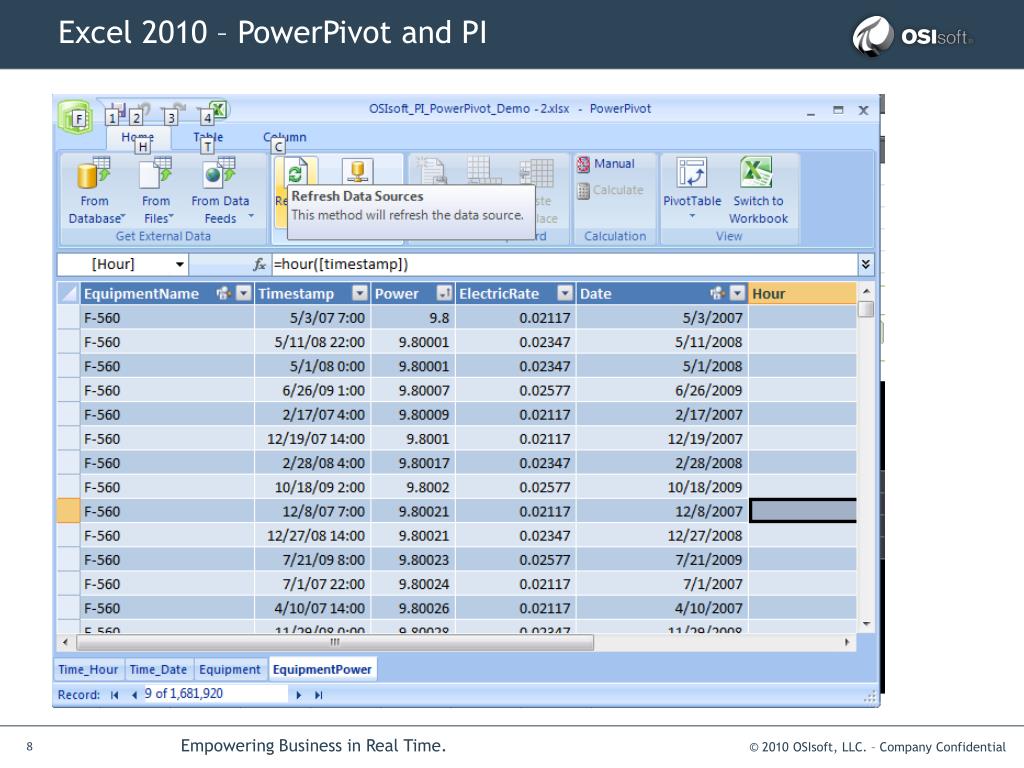Image resolution: width=1024 pixels, height=768 pixels.
Task: Select all cells via table corner
Action: (x=68, y=293)
